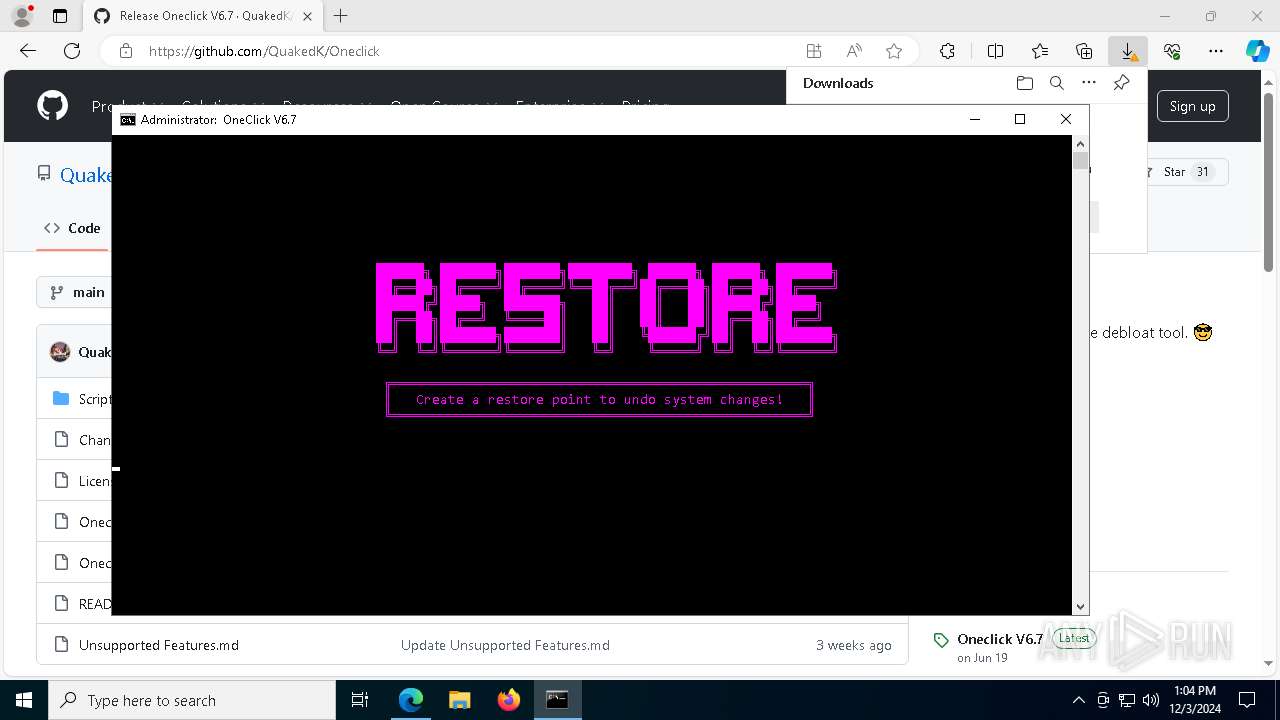Open the notification center icon
The height and width of the screenshot is (720, 1280).
(1247, 700)
